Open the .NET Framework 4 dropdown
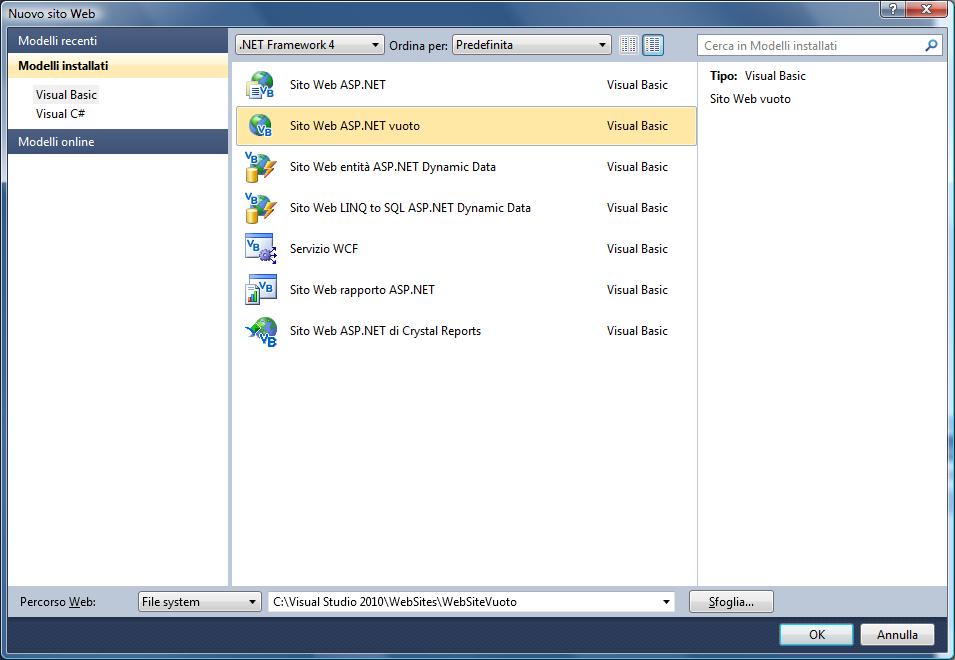 (x=309, y=45)
